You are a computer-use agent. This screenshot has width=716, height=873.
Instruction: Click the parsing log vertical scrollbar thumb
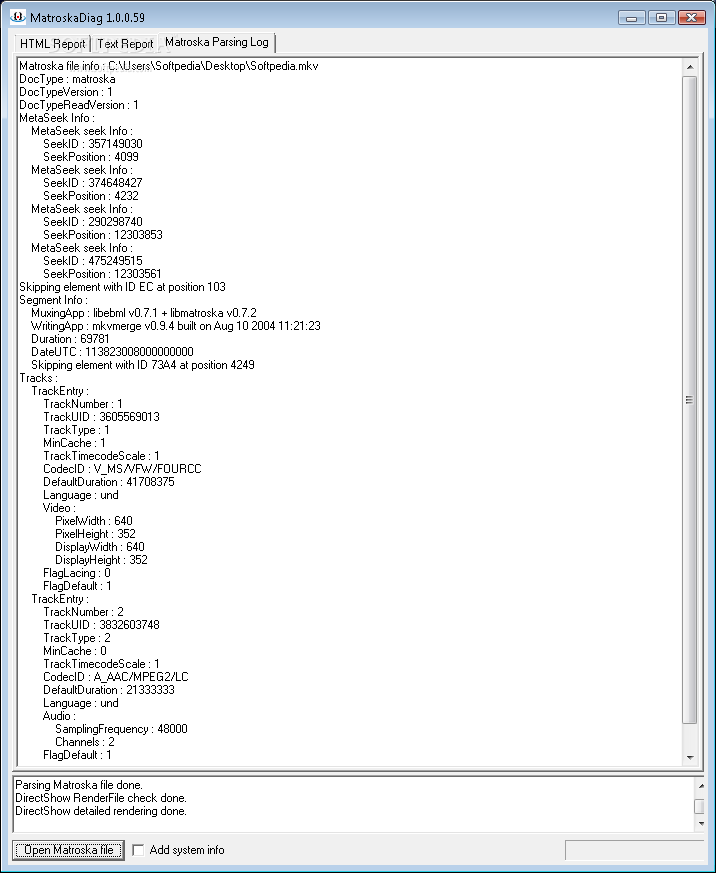(690, 400)
